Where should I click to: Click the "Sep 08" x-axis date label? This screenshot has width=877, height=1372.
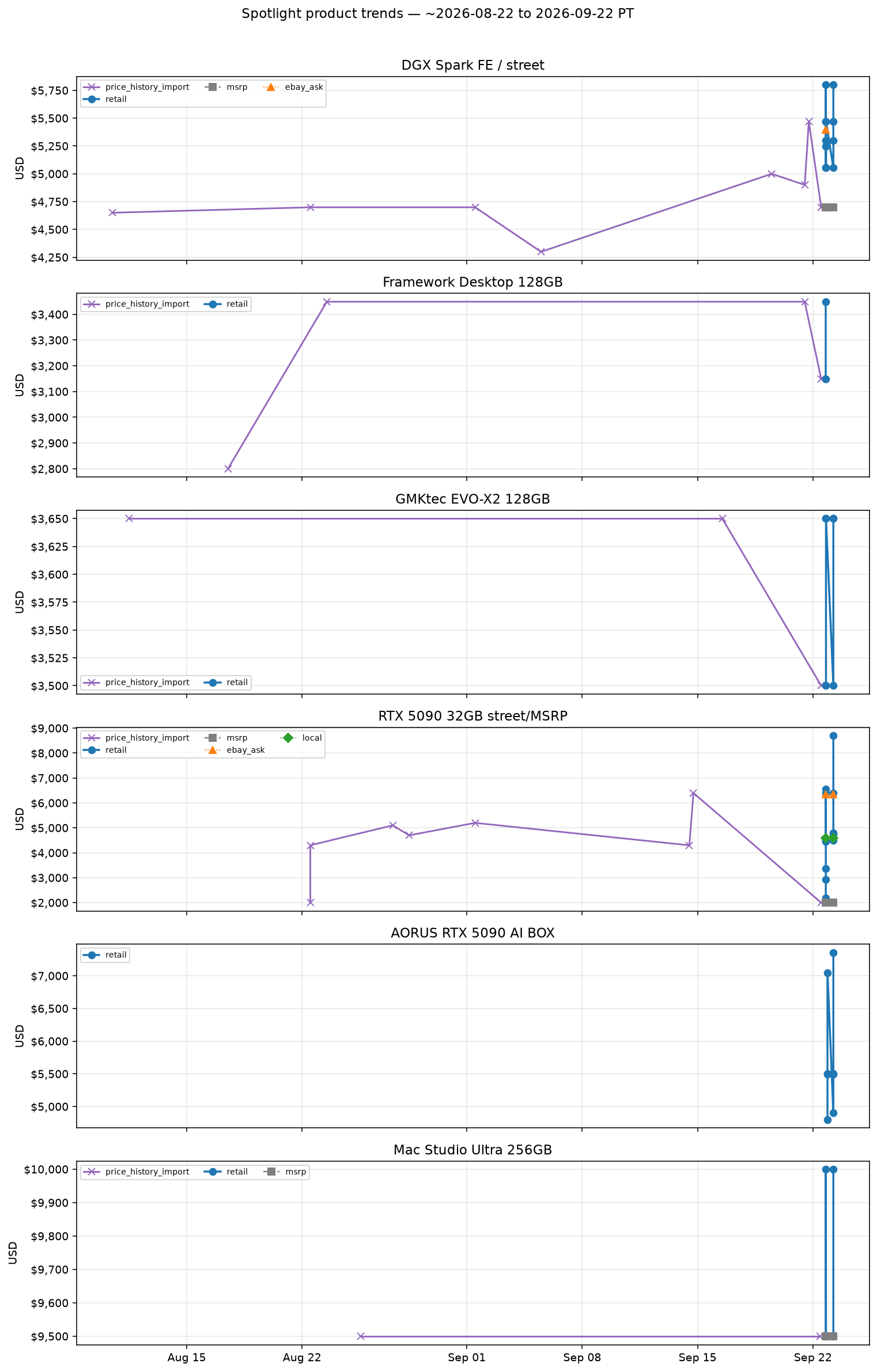(582, 1358)
